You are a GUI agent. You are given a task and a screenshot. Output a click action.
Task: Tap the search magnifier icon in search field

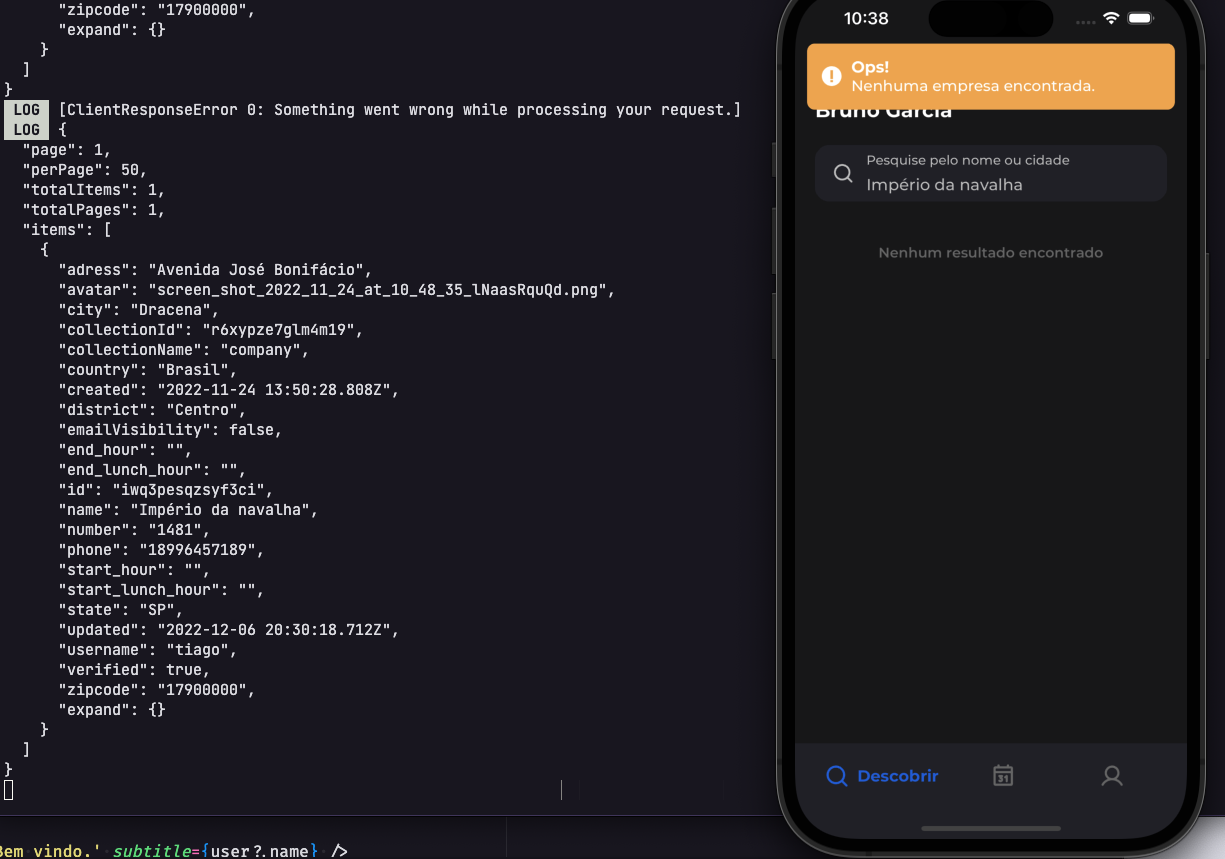pyautogui.click(x=843, y=174)
